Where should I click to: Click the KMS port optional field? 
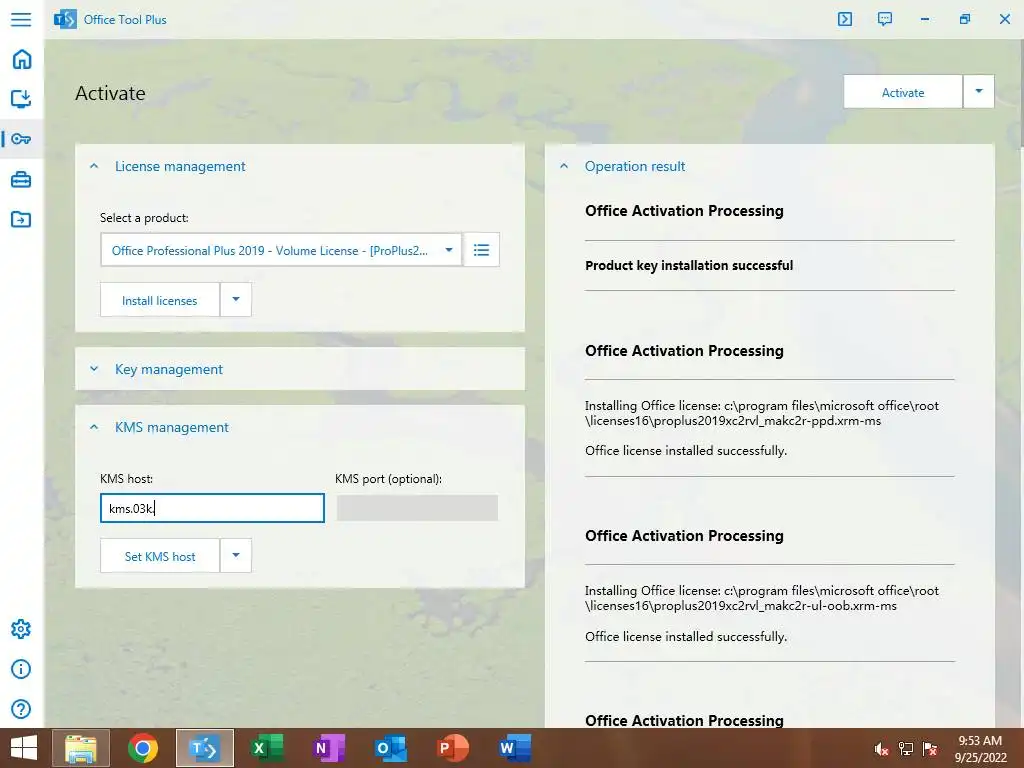(417, 508)
